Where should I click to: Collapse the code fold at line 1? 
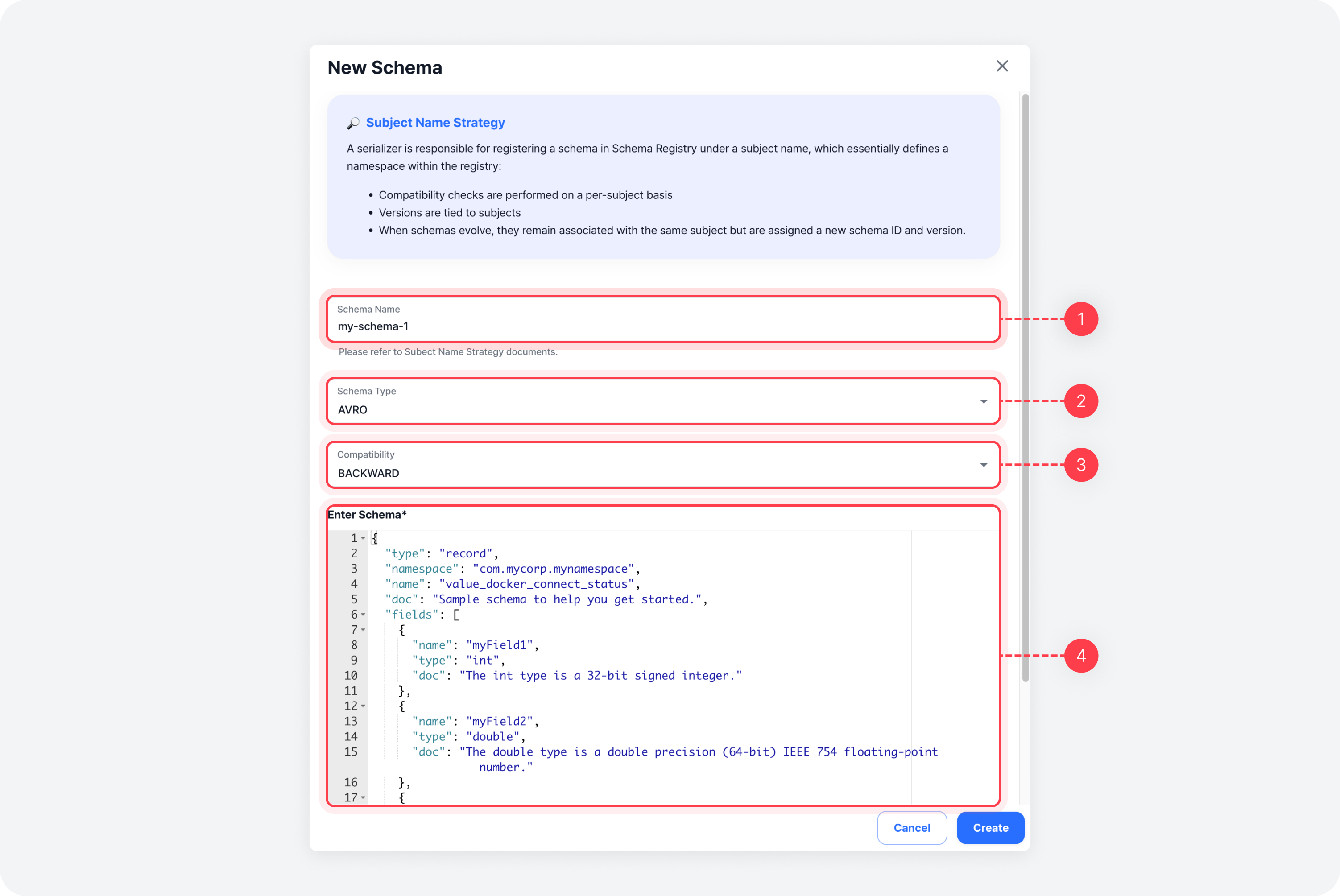coord(363,538)
